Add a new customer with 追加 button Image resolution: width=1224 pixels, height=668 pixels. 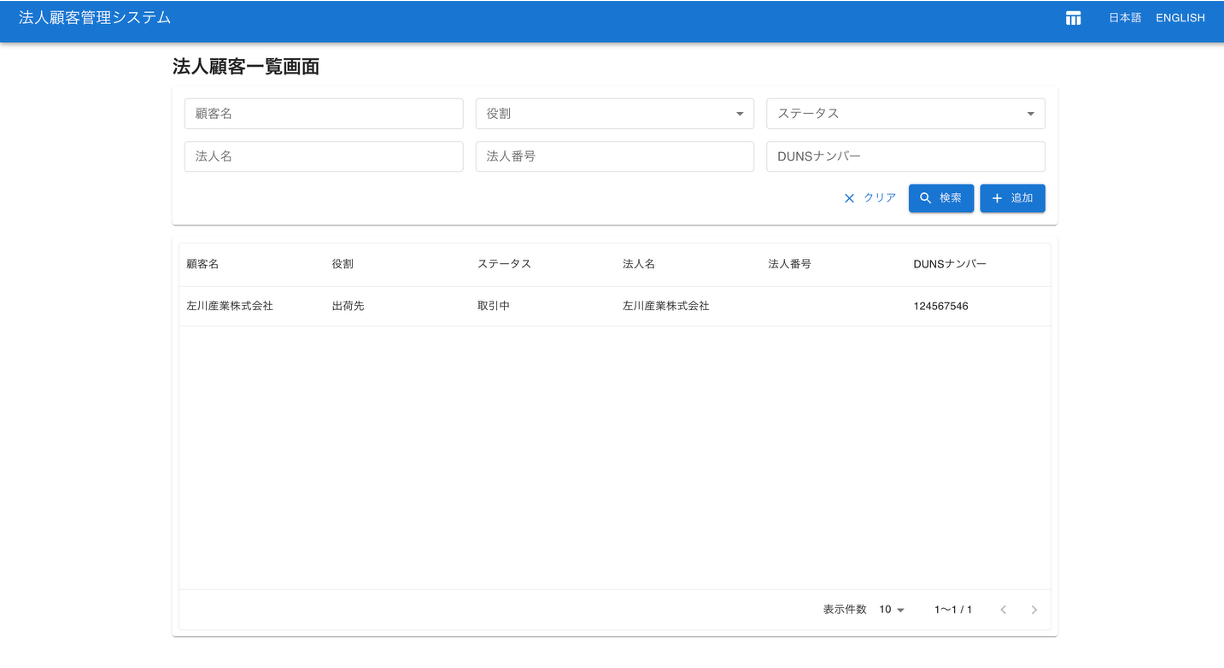click(1012, 198)
